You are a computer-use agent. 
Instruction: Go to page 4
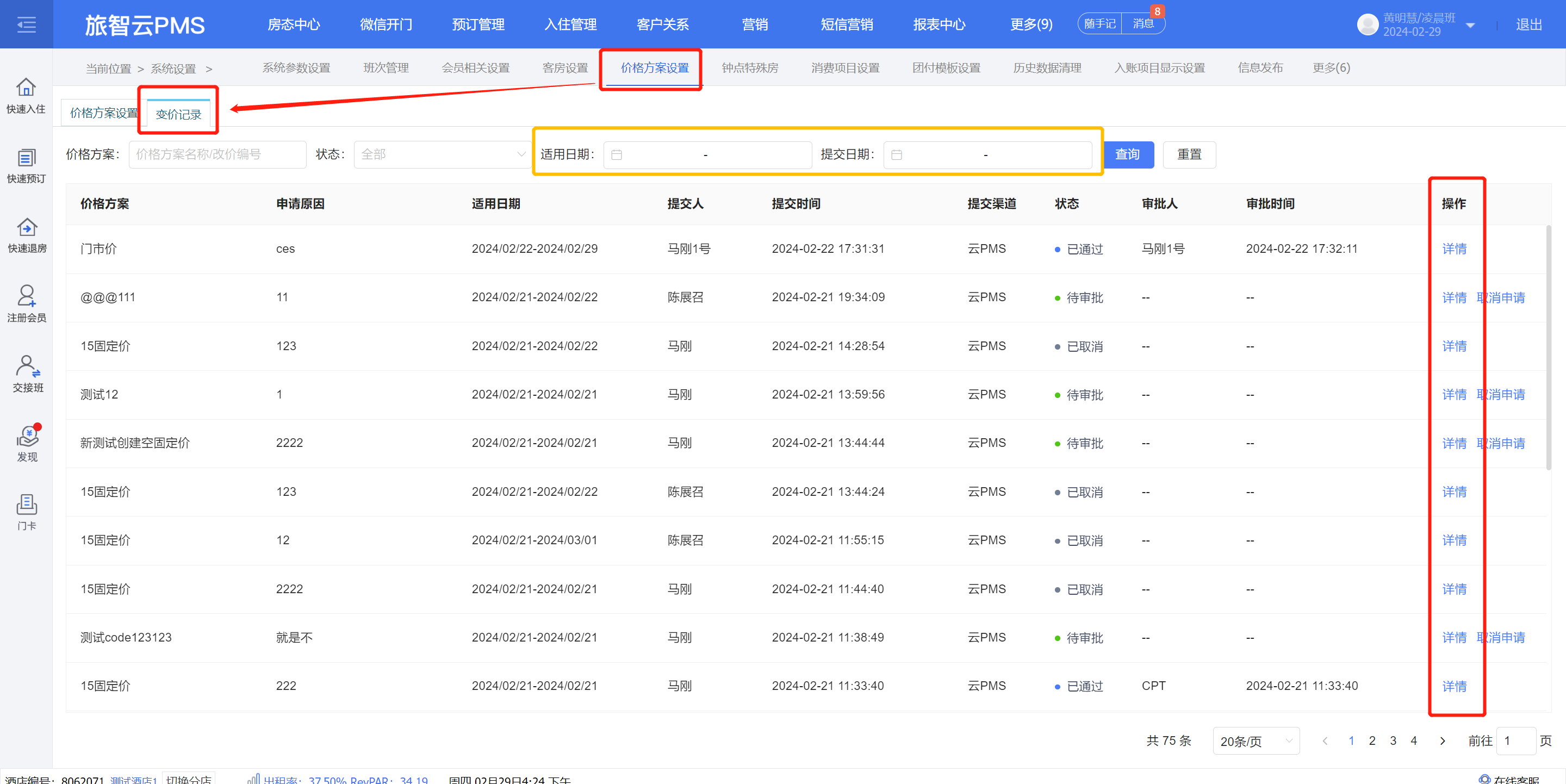point(1414,741)
